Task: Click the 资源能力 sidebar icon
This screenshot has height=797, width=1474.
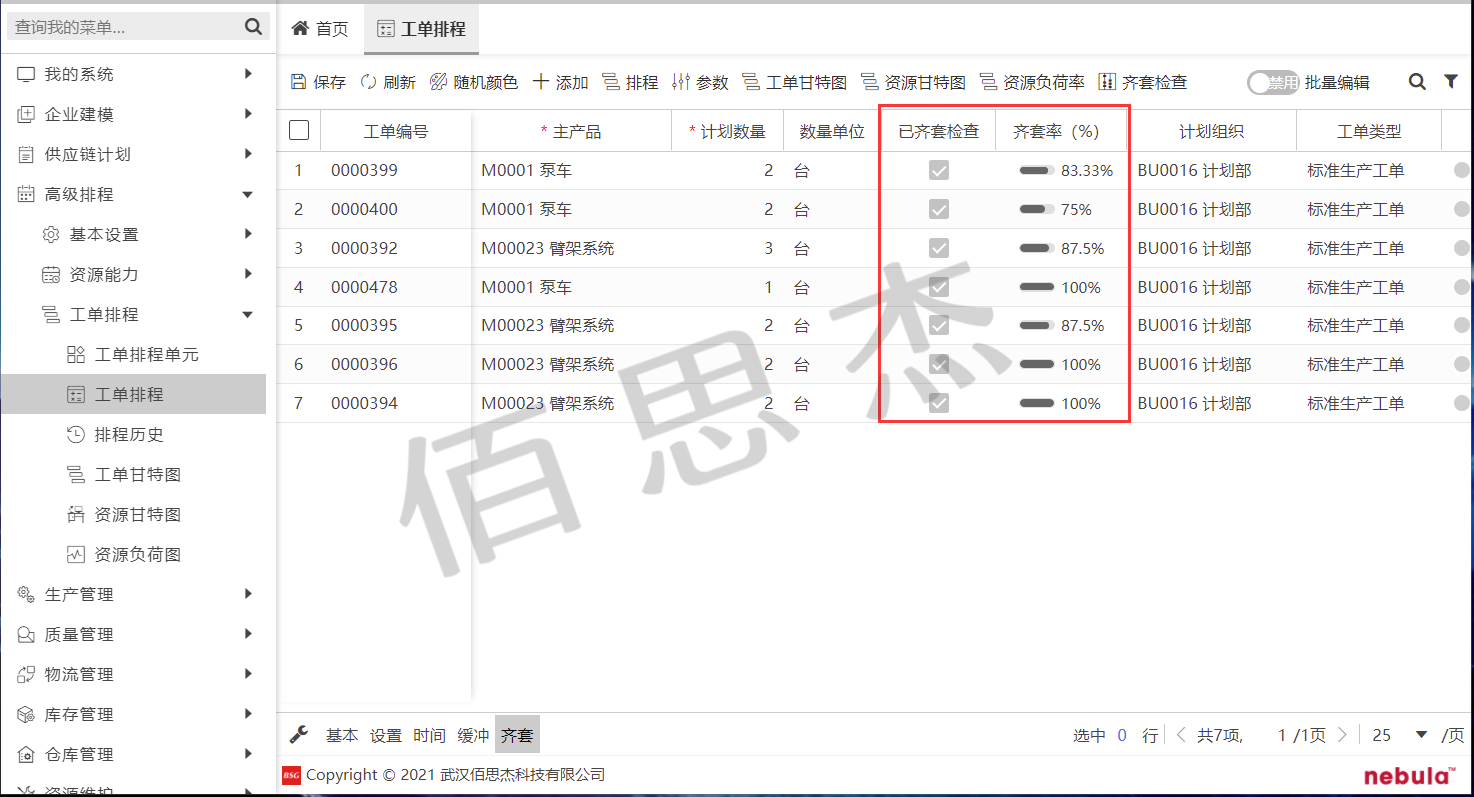Action: [x=51, y=275]
